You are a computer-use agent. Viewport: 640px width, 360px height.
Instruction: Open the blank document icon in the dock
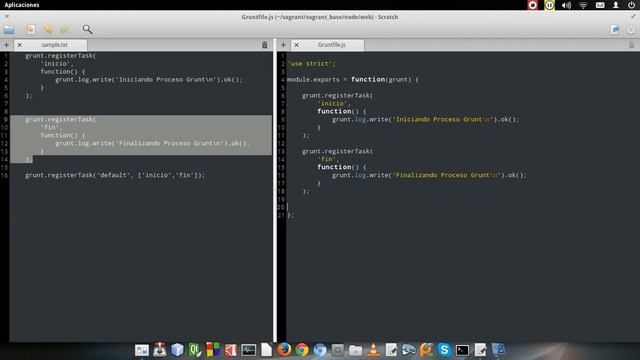[266, 350]
